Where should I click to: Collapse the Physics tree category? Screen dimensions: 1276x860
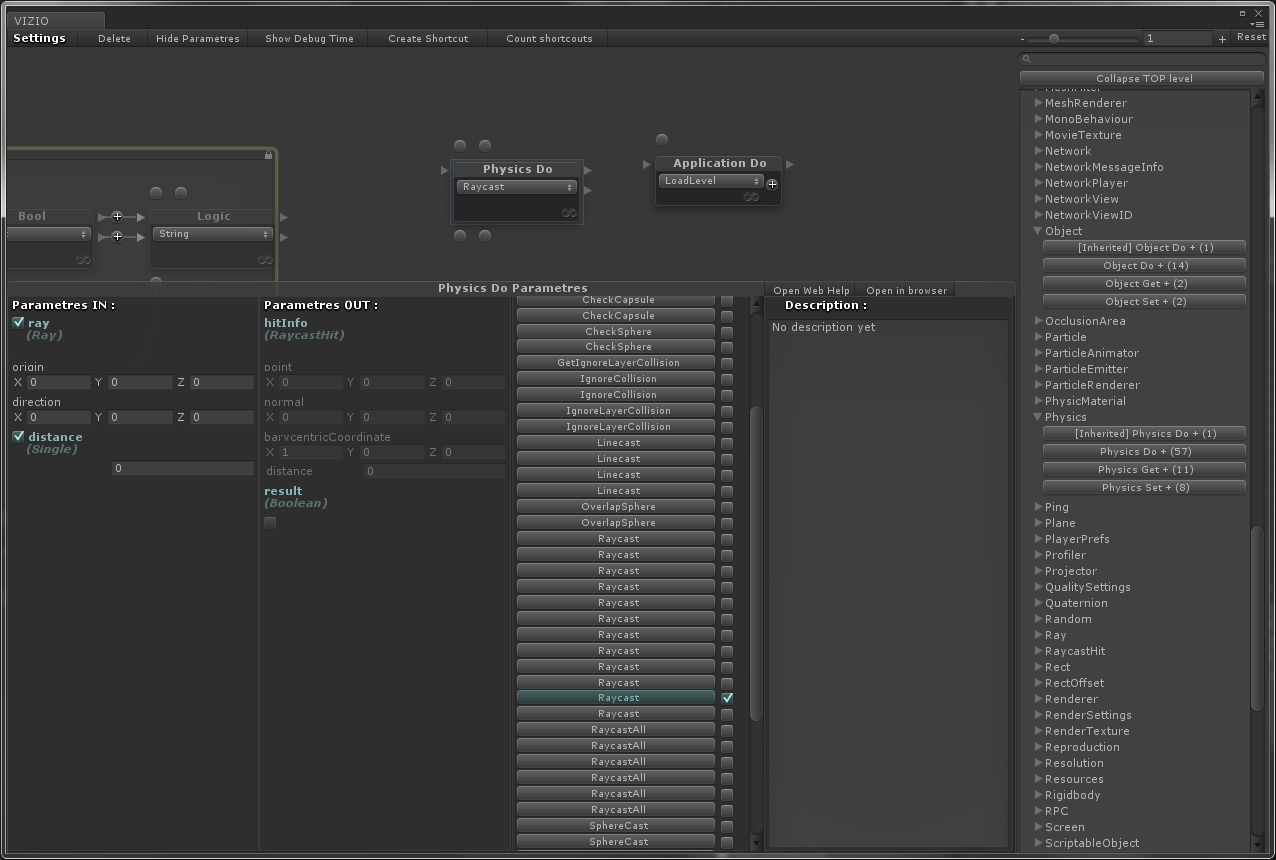[1038, 417]
